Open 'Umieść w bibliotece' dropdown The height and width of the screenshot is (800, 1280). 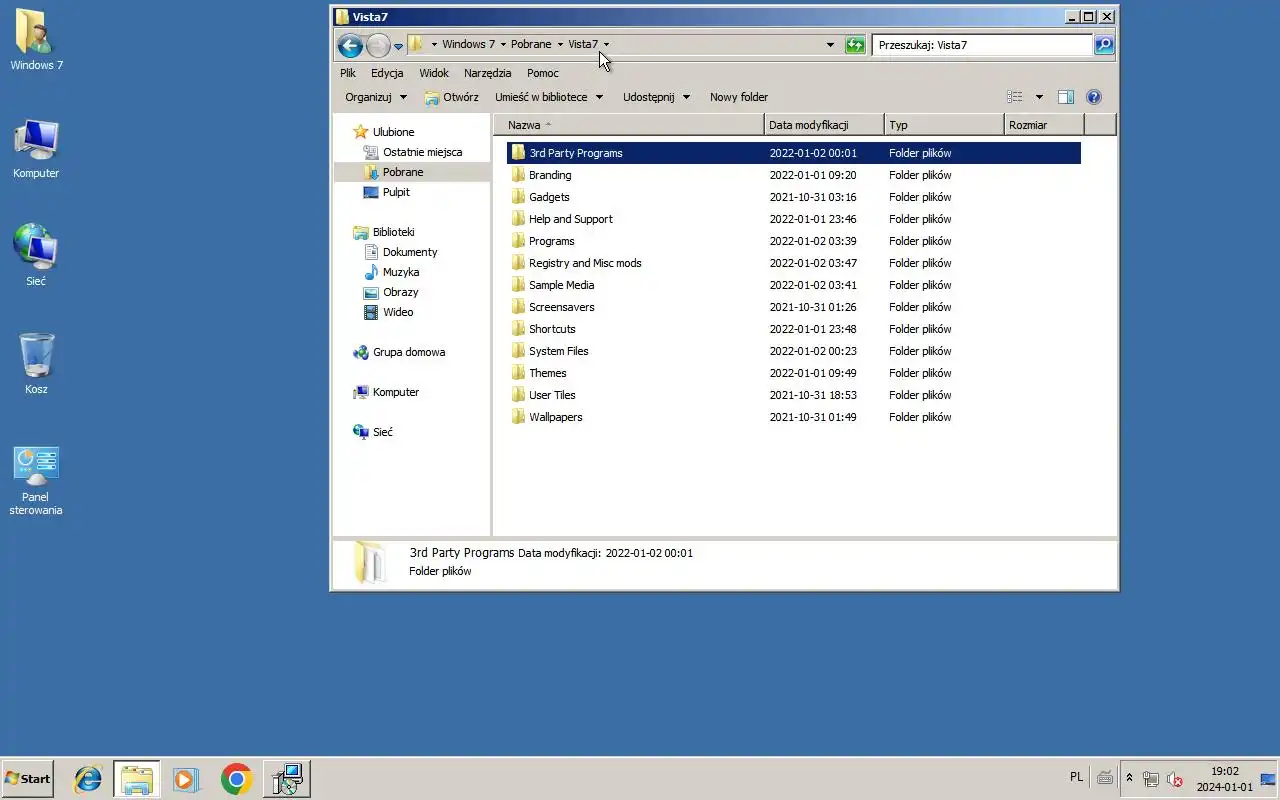point(549,97)
